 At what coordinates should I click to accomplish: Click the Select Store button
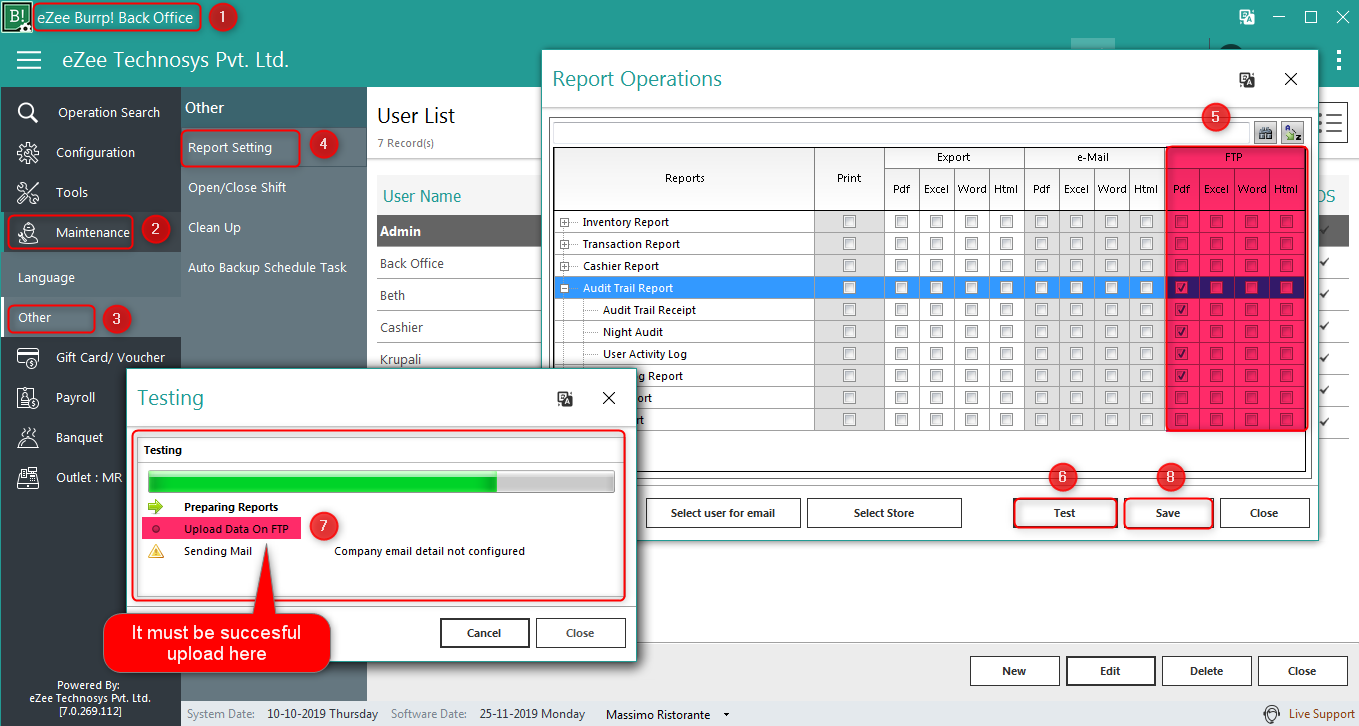coord(884,513)
